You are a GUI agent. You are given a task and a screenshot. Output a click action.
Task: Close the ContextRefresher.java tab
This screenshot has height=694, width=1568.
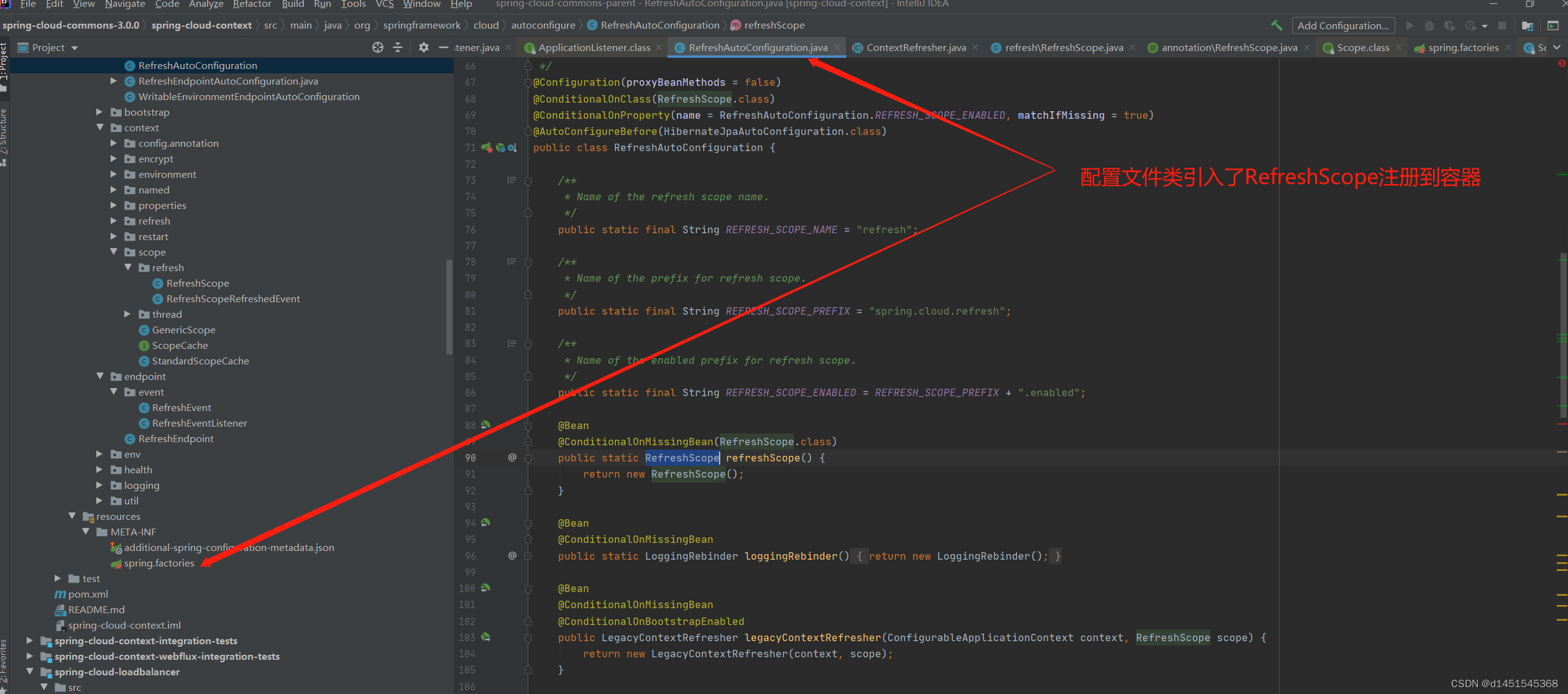[975, 47]
